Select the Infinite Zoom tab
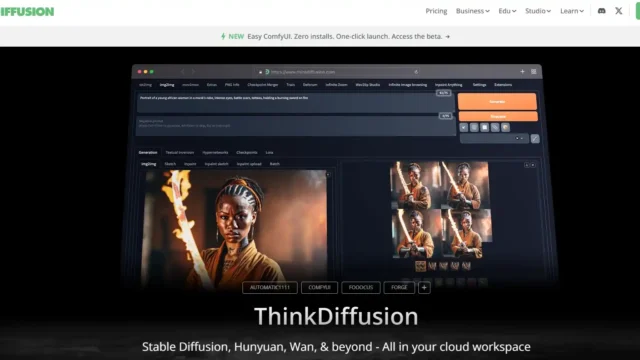 (336, 85)
